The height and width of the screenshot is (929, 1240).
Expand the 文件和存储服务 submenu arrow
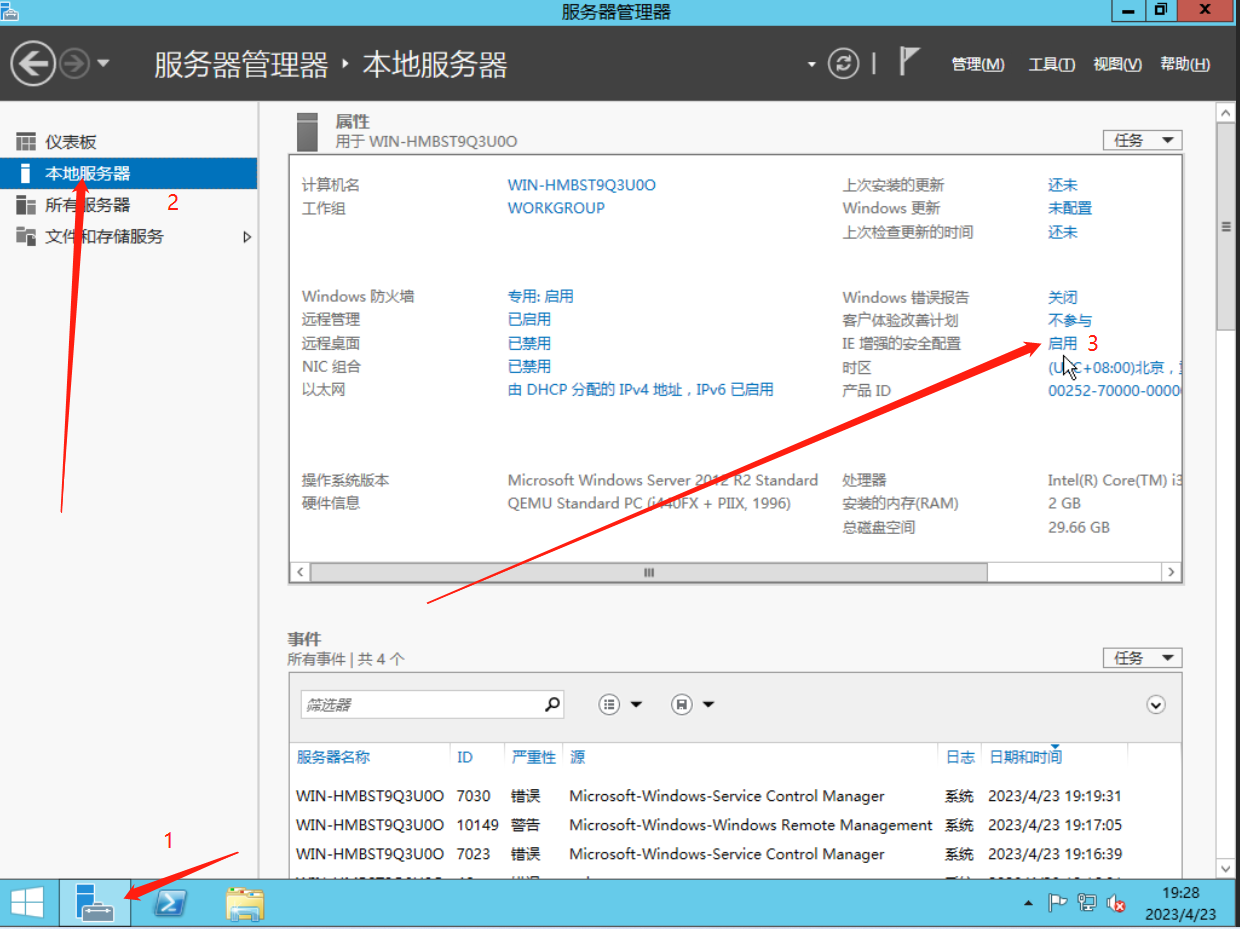[247, 237]
